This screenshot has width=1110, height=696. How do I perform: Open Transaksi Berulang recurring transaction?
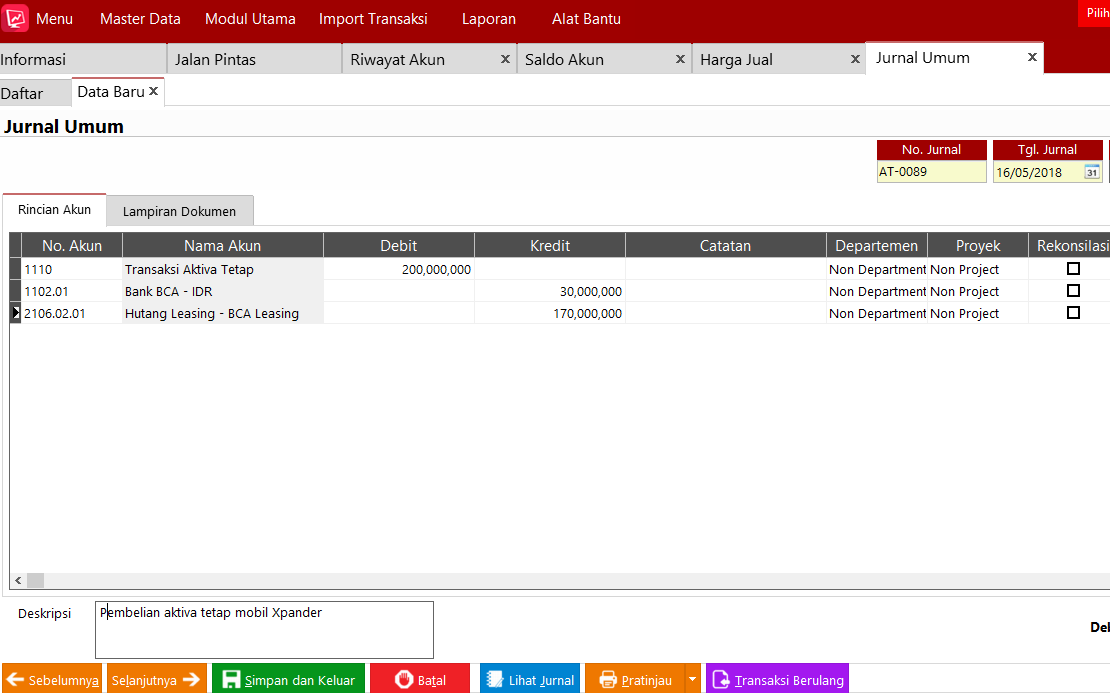coord(777,680)
